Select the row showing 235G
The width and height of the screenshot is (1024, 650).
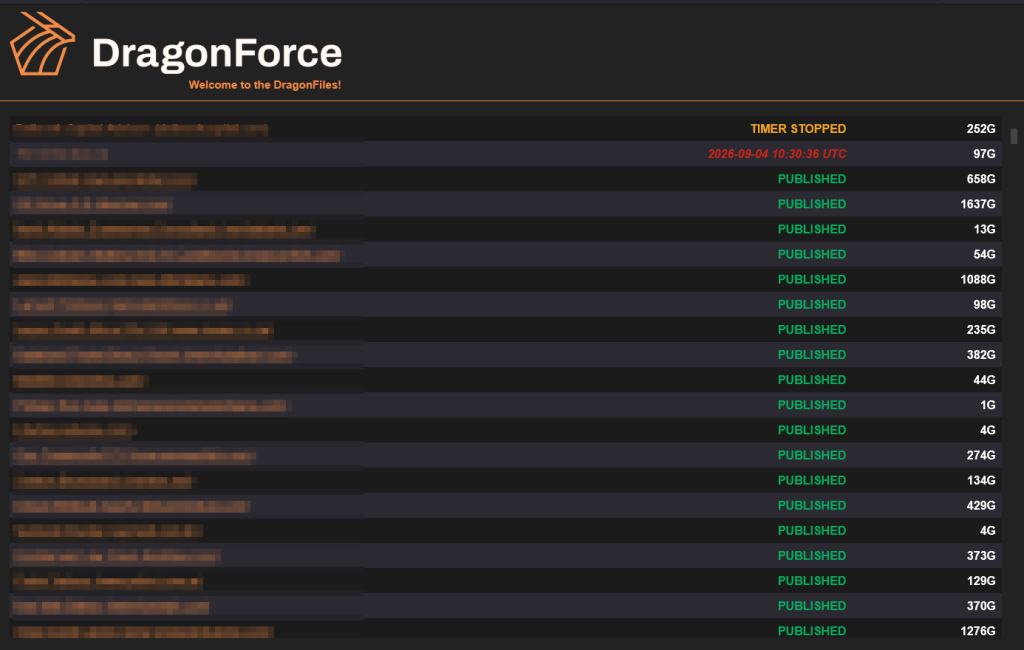pyautogui.click(x=505, y=330)
